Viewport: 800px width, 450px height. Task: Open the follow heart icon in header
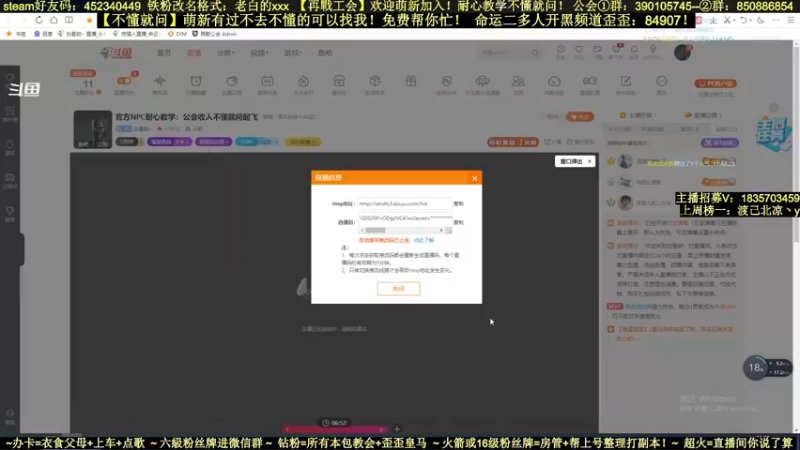pyautogui.click(x=579, y=51)
